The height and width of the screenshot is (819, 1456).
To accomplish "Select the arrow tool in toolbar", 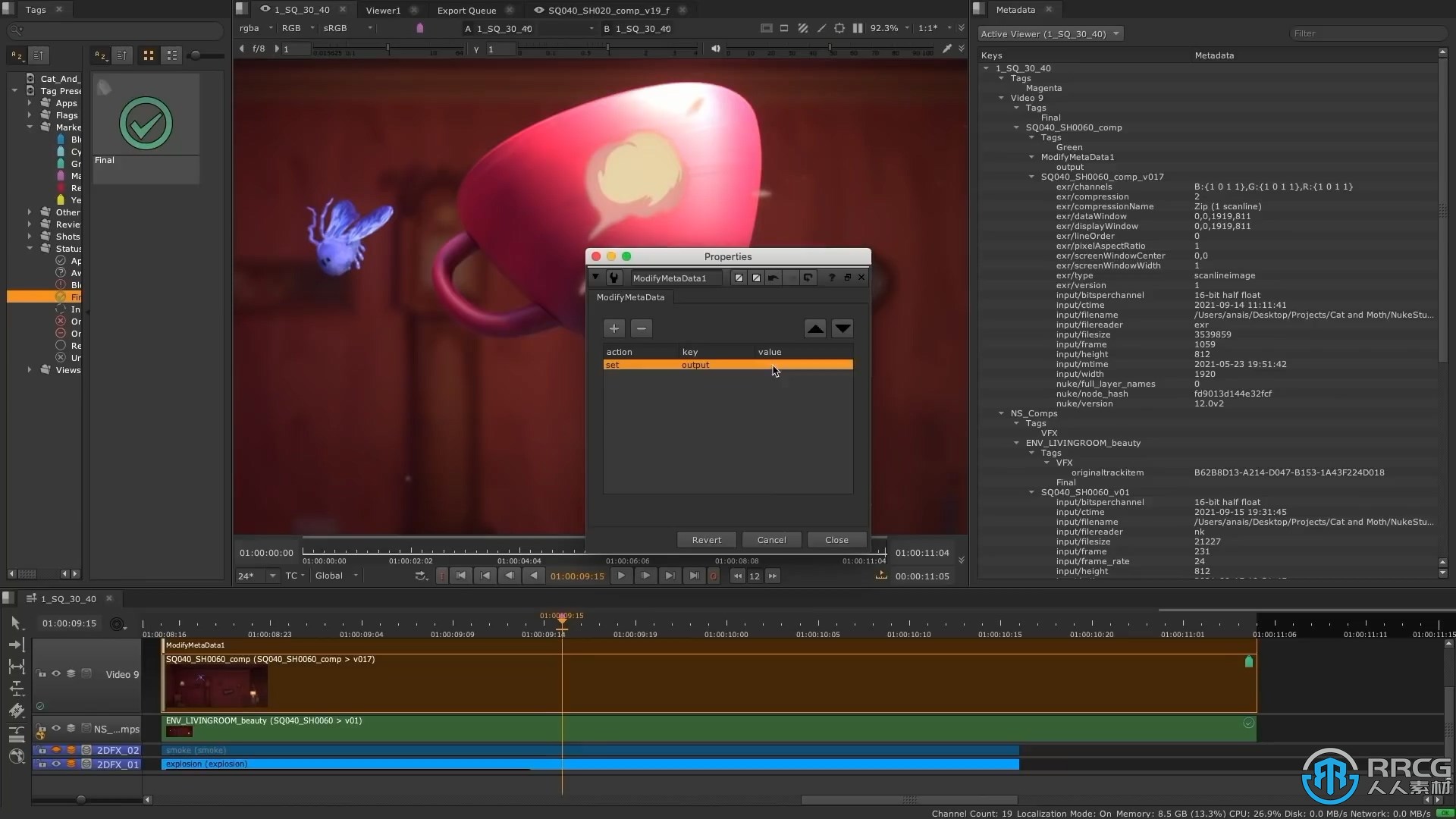I will point(15,622).
